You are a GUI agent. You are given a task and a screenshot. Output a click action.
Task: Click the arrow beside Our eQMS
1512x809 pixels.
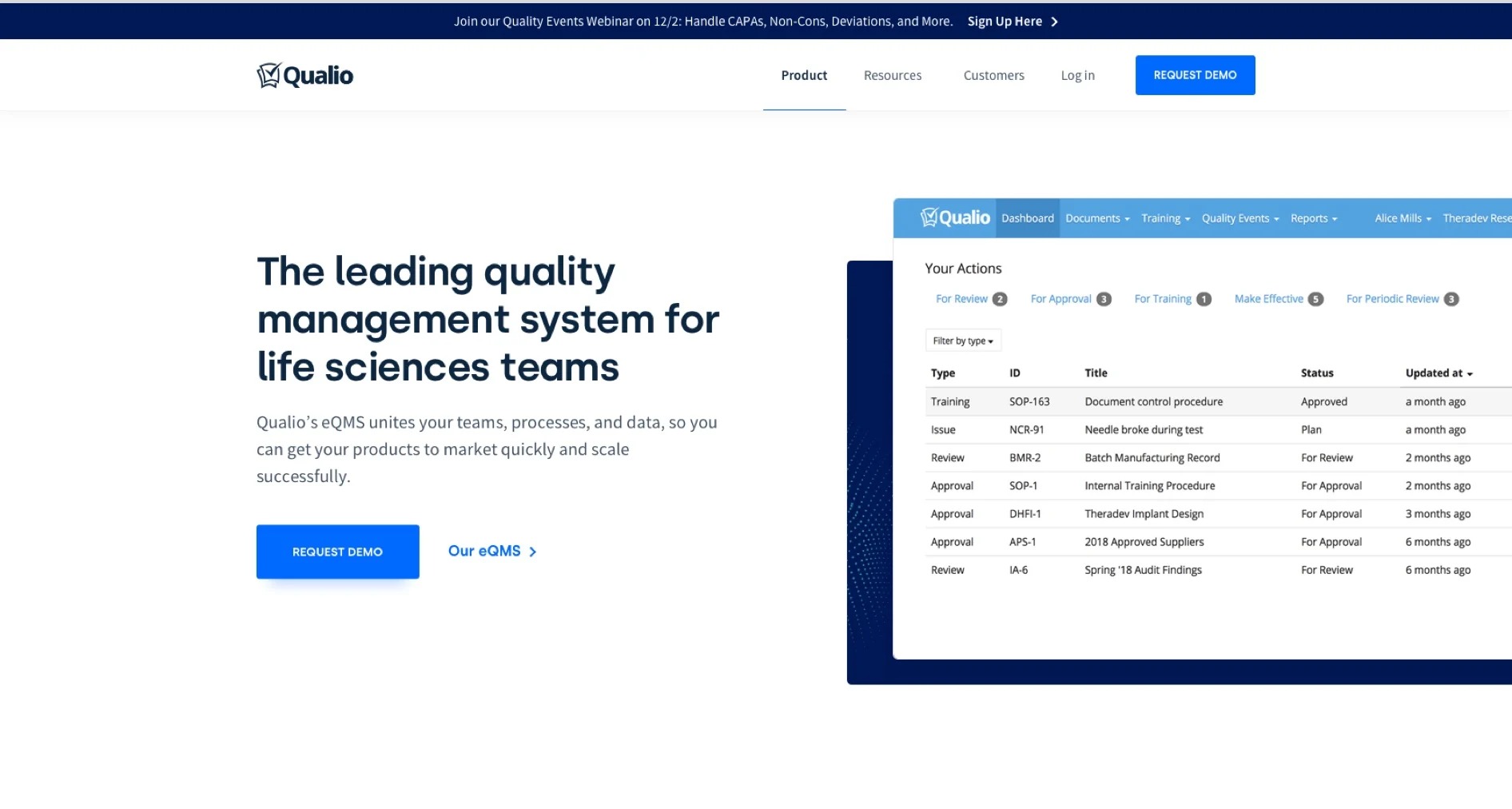pyautogui.click(x=533, y=552)
